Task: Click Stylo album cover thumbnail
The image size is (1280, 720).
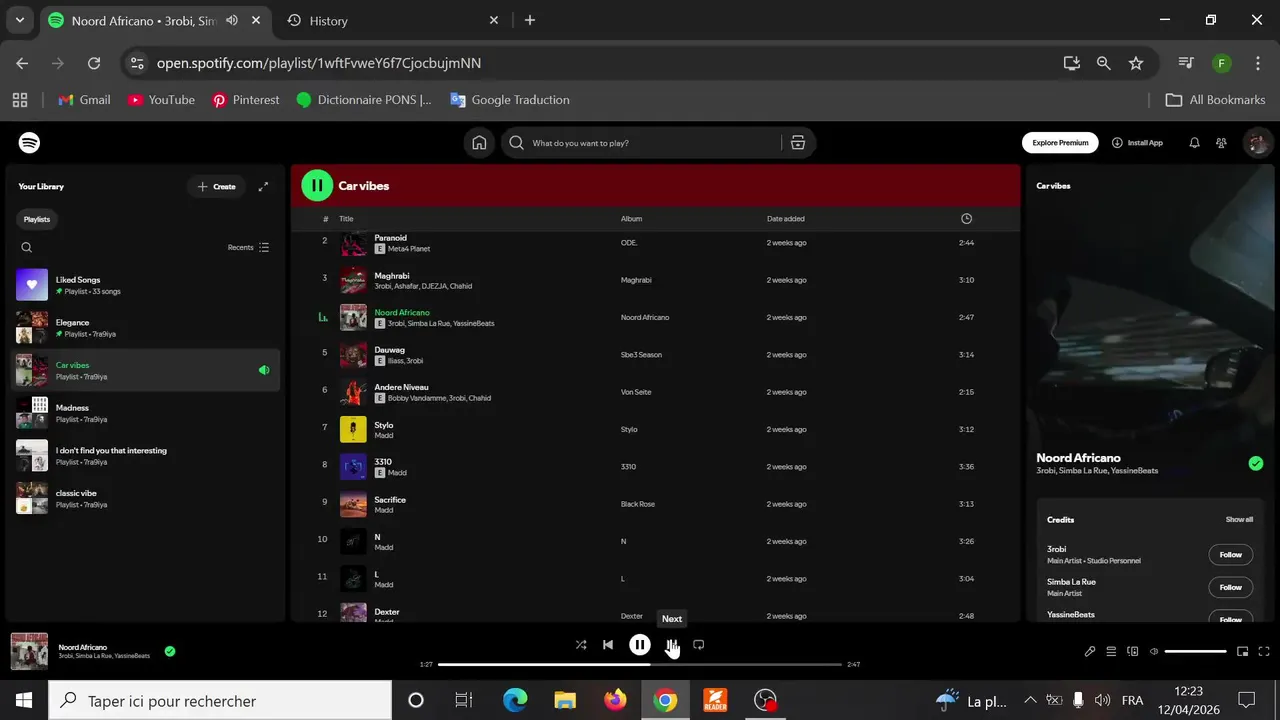Action: pos(353,430)
